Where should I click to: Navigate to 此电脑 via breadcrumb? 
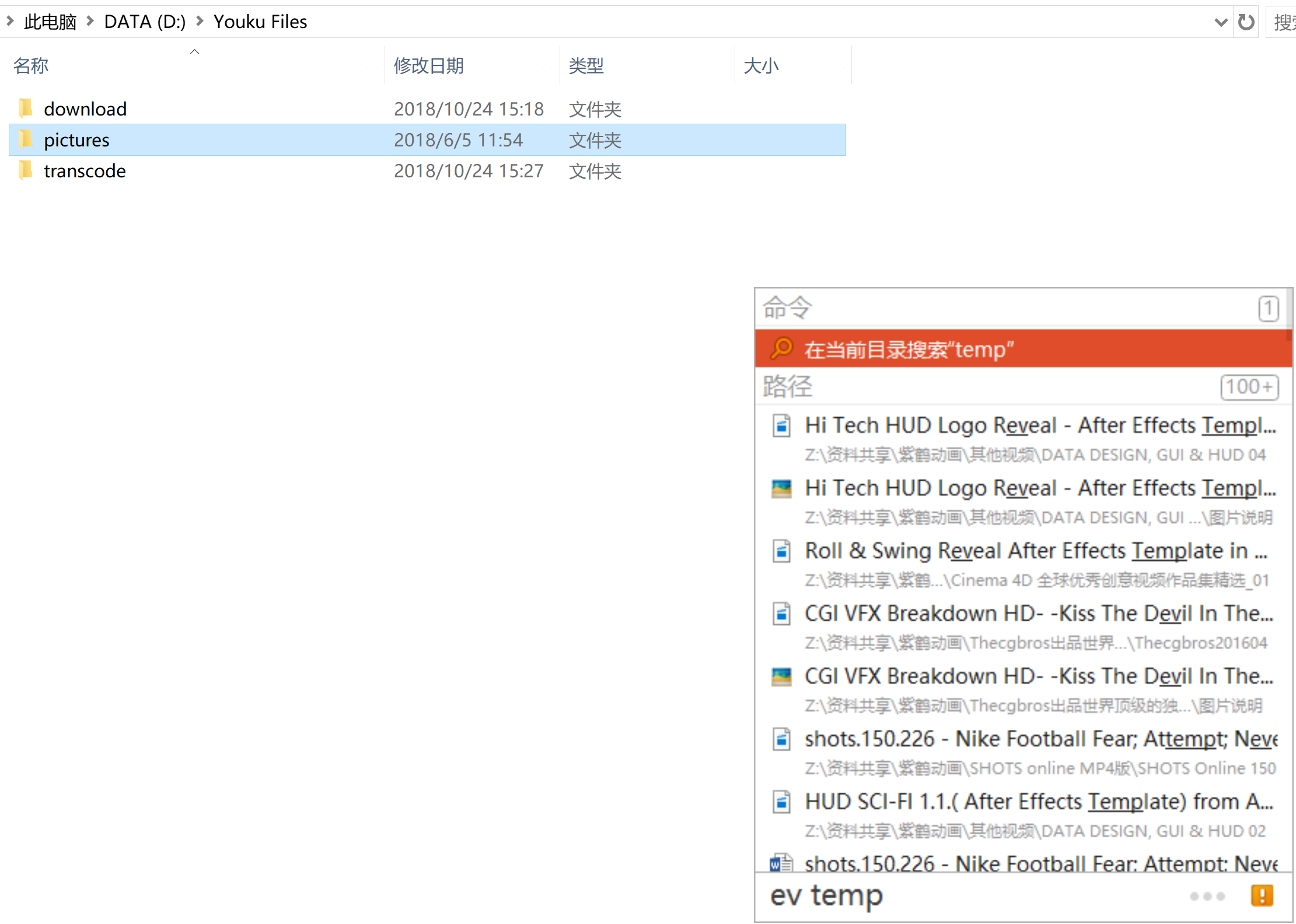50,21
